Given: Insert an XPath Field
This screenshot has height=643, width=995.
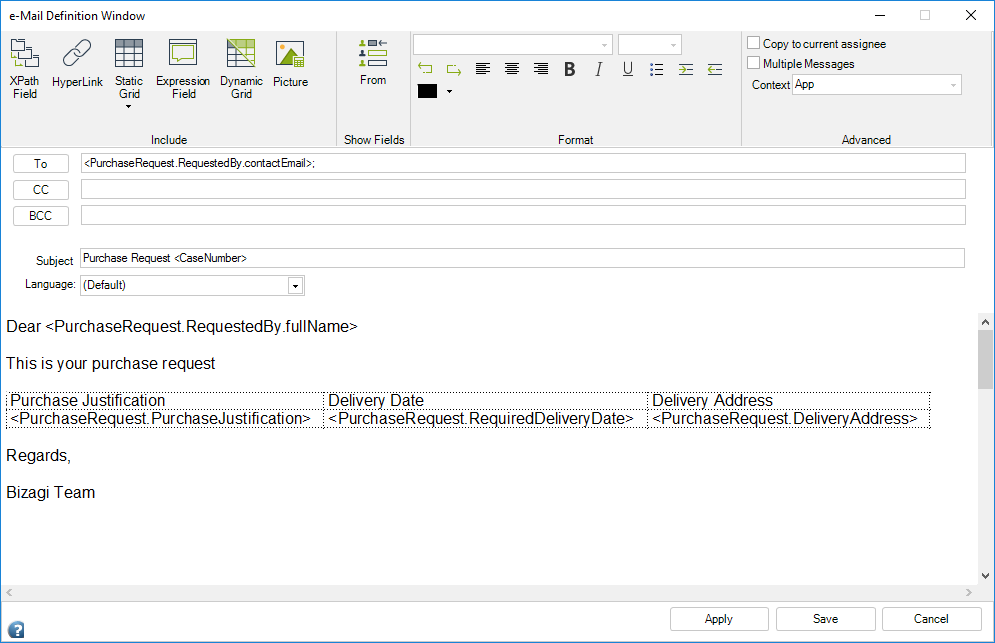Looking at the screenshot, I should [x=25, y=69].
